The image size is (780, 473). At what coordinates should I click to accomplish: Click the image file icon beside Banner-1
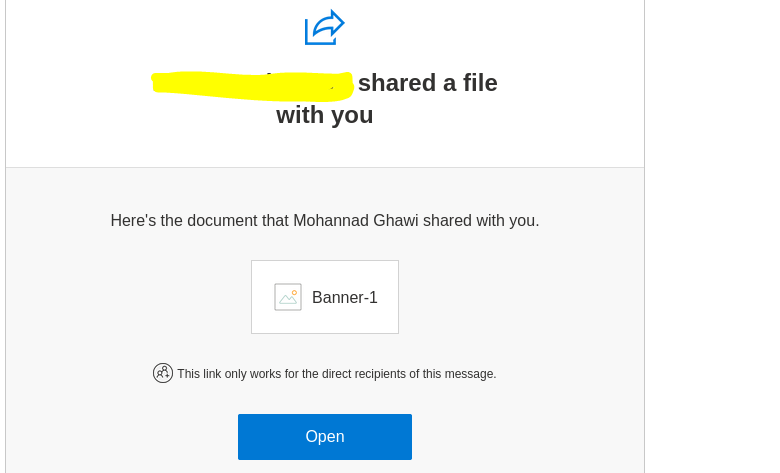(288, 297)
